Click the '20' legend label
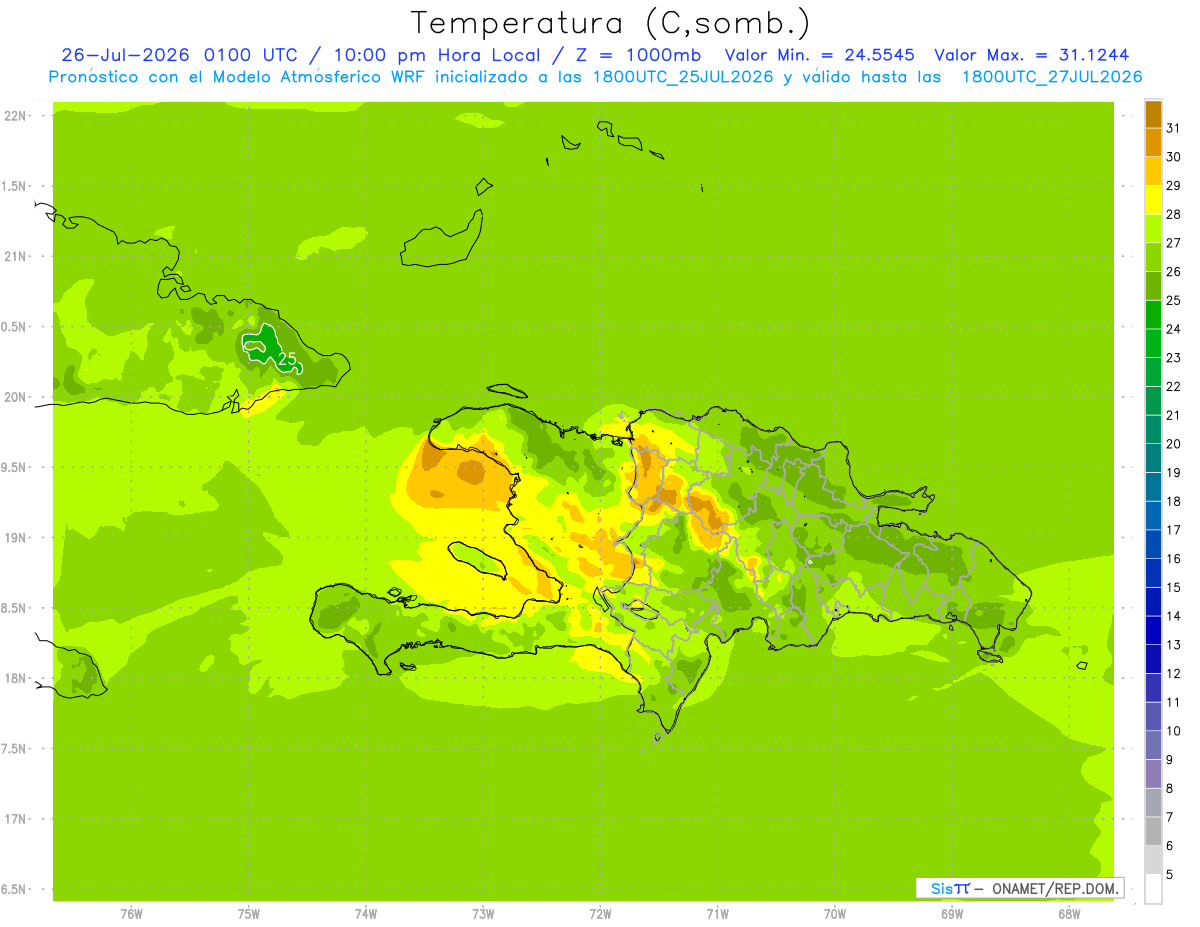Image resolution: width=1200 pixels, height=927 pixels. coord(1173,444)
